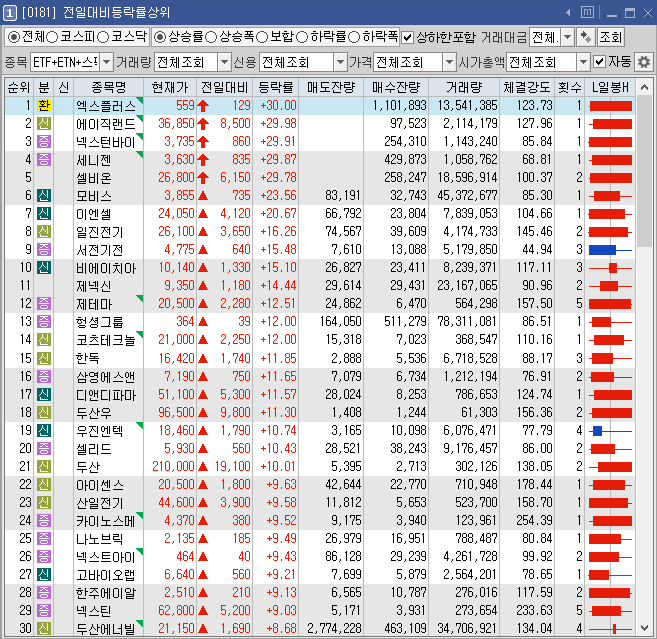Select the 코스피 radio button
Image resolution: width=657 pixels, height=639 pixels.
(52, 37)
